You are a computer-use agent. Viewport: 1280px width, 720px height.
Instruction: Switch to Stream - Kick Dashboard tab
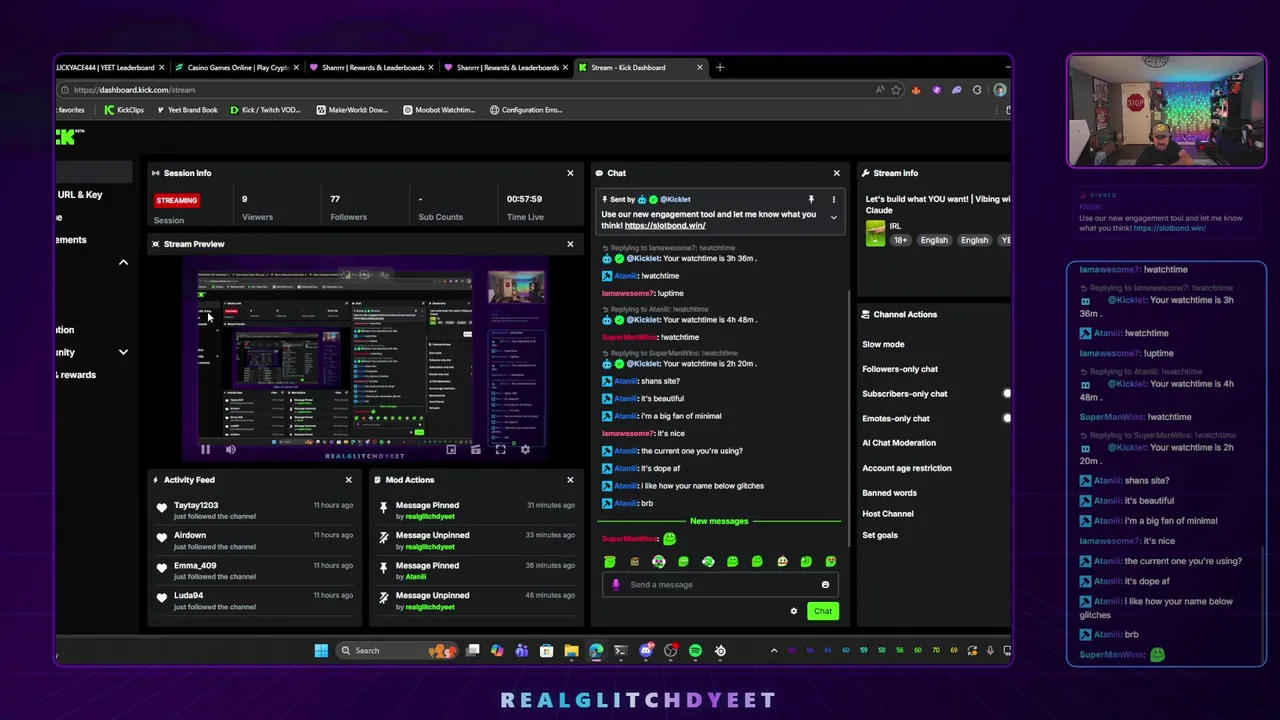(x=640, y=68)
